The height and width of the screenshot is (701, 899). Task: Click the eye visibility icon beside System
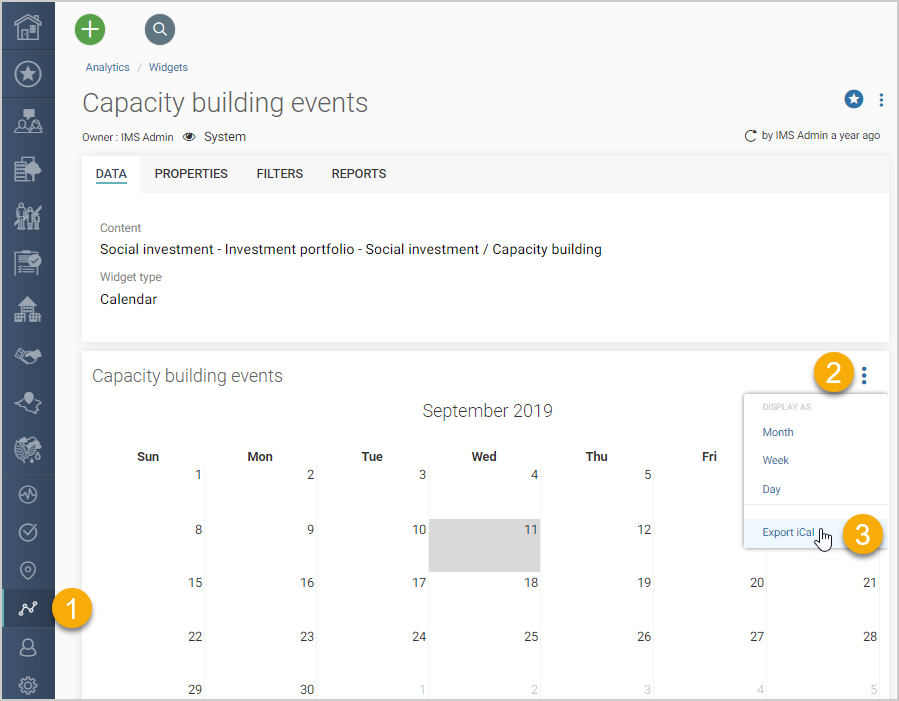click(189, 137)
